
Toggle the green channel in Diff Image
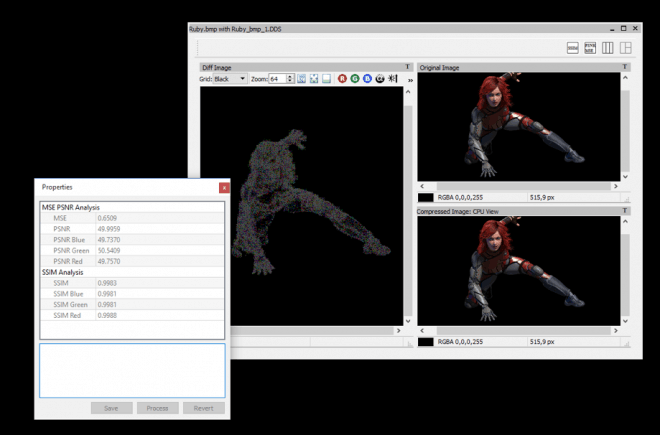(355, 79)
